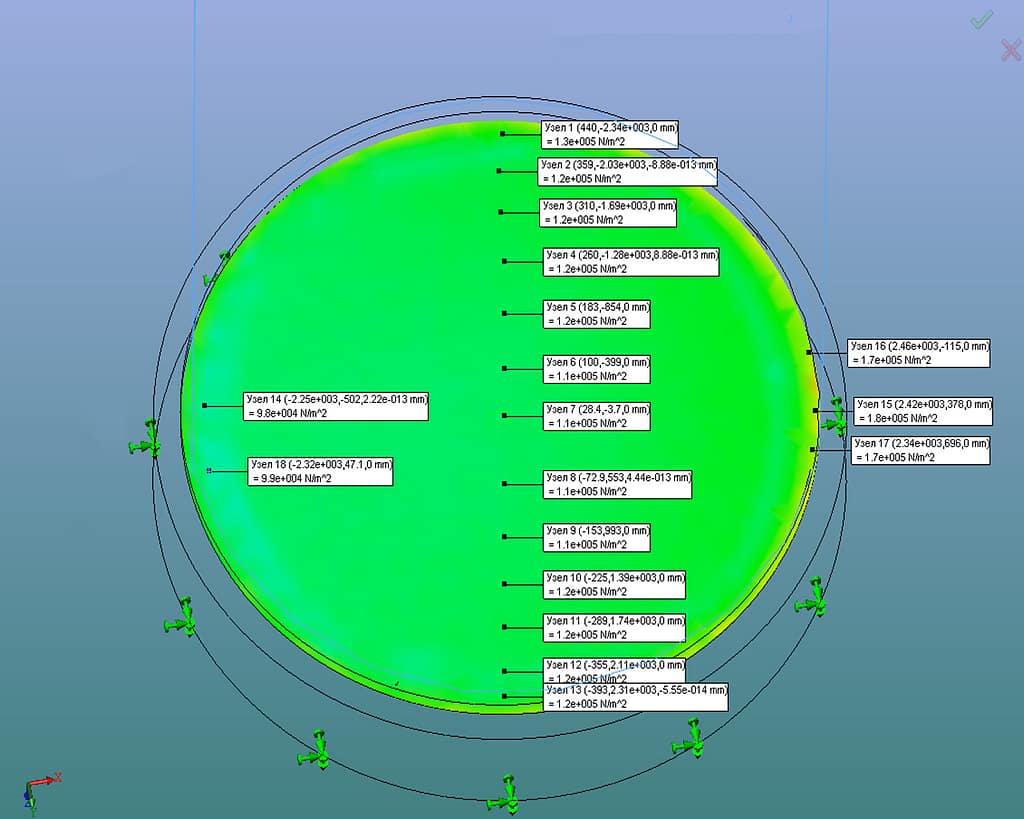Pick the probe point marker for Узел 18
The image size is (1024, 819).
point(209,470)
